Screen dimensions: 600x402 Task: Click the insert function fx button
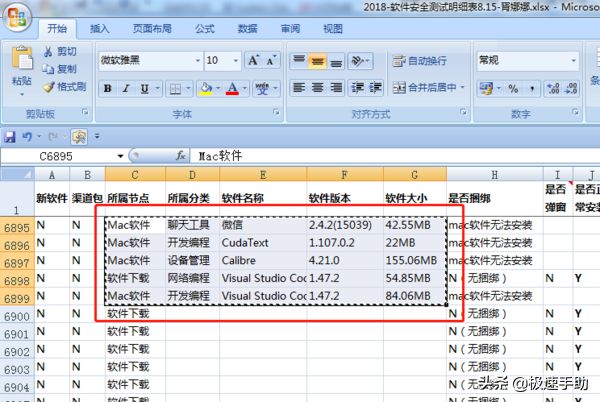click(x=181, y=156)
